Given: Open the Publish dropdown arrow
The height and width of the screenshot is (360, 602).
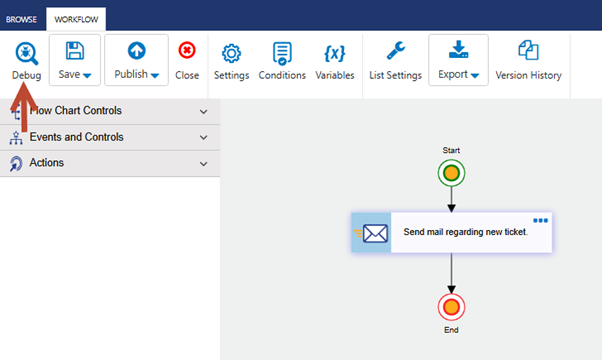Looking at the screenshot, I should (x=155, y=76).
